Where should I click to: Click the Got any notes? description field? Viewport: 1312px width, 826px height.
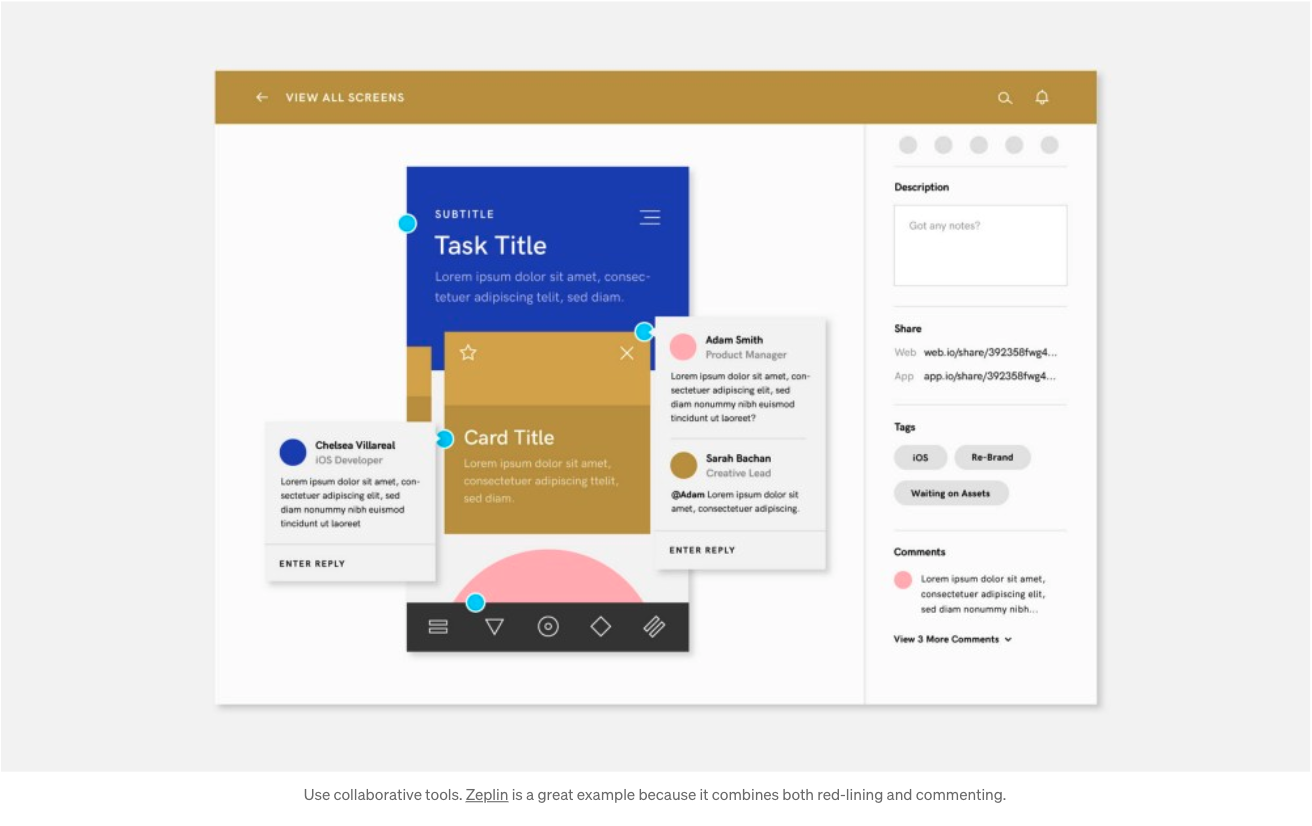[980, 246]
